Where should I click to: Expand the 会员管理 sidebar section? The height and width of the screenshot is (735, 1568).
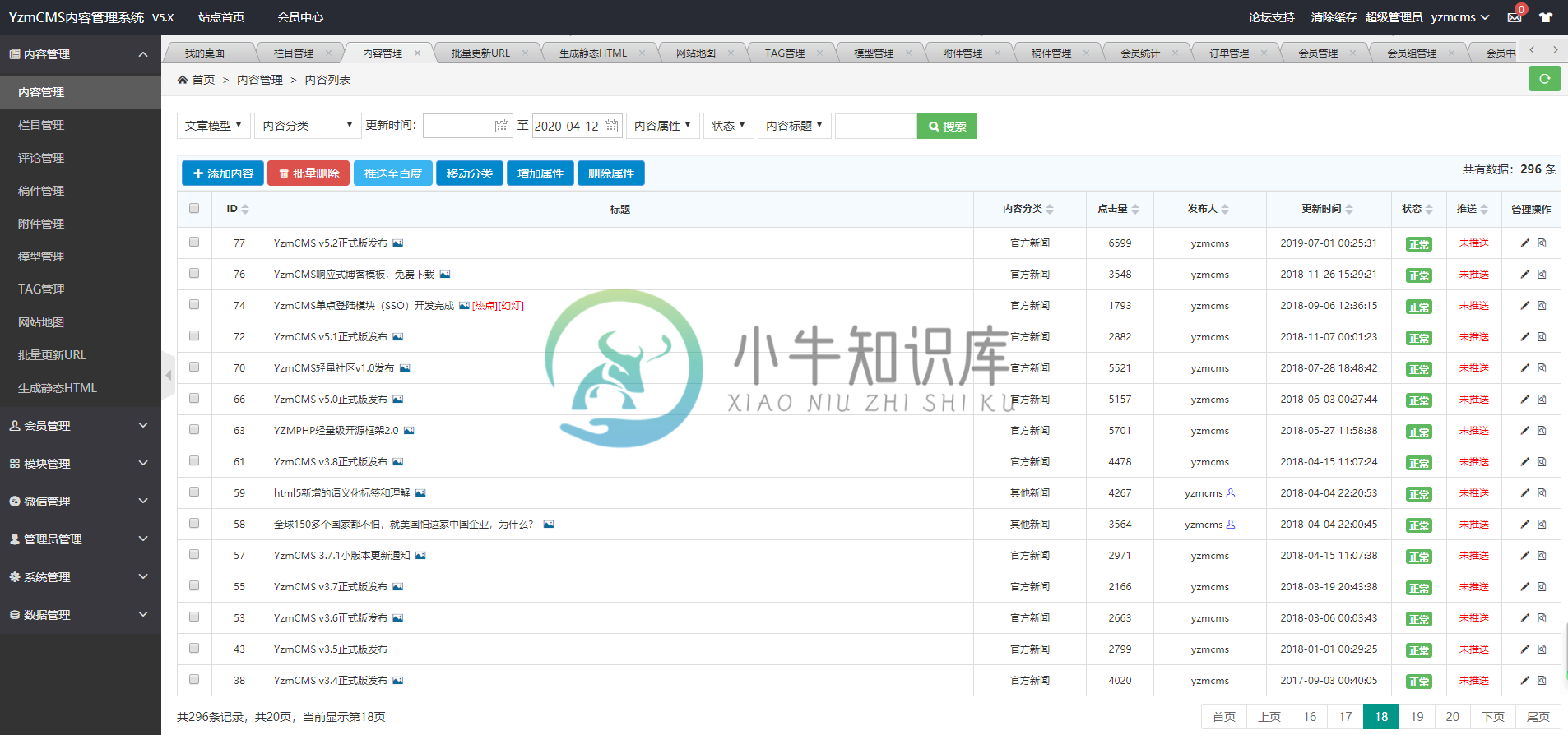pyautogui.click(x=81, y=426)
